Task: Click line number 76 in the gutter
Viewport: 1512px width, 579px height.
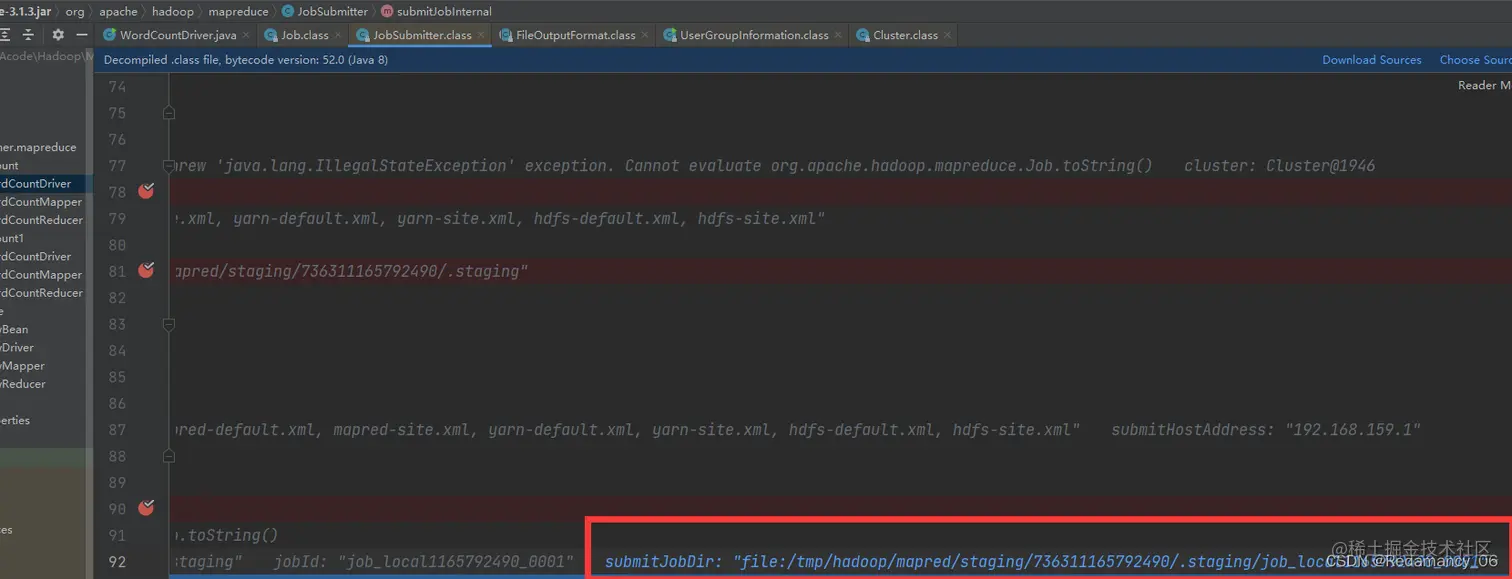Action: pos(116,139)
